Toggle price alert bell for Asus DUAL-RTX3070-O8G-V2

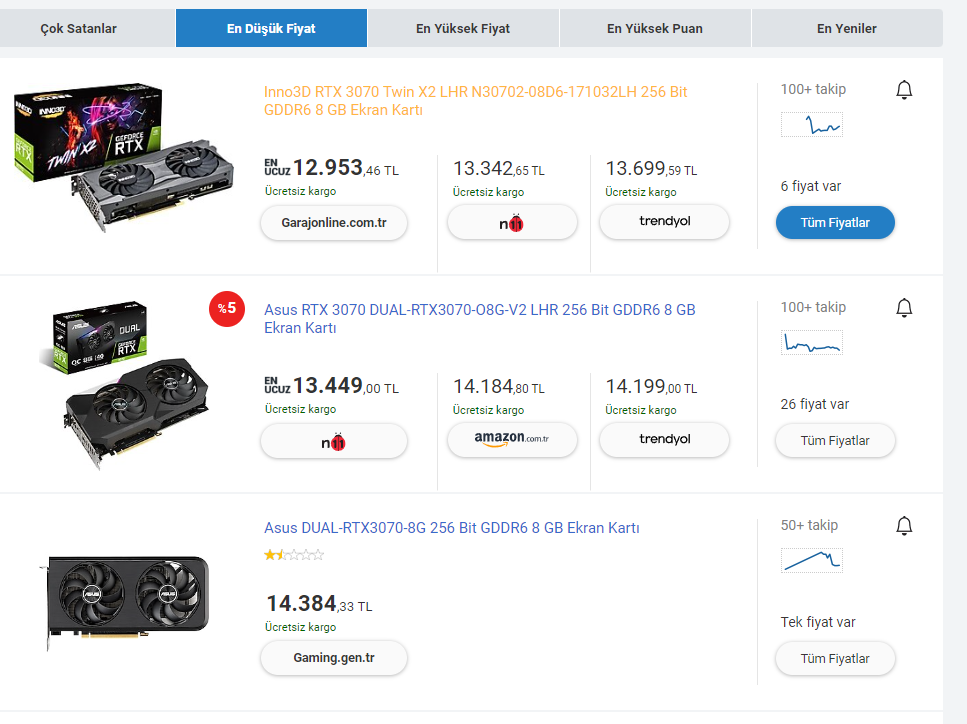904,308
